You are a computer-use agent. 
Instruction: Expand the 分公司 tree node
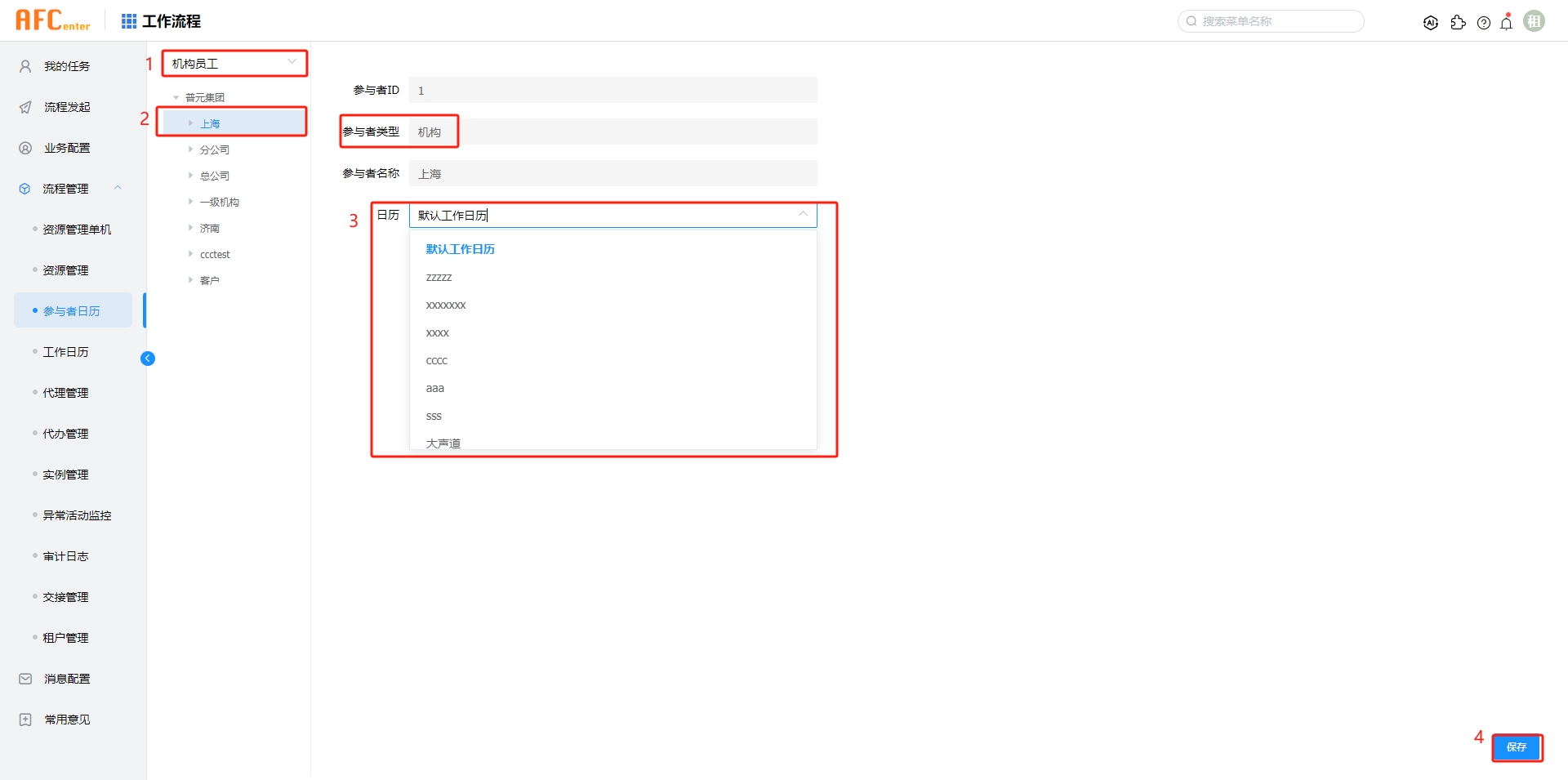coord(191,149)
